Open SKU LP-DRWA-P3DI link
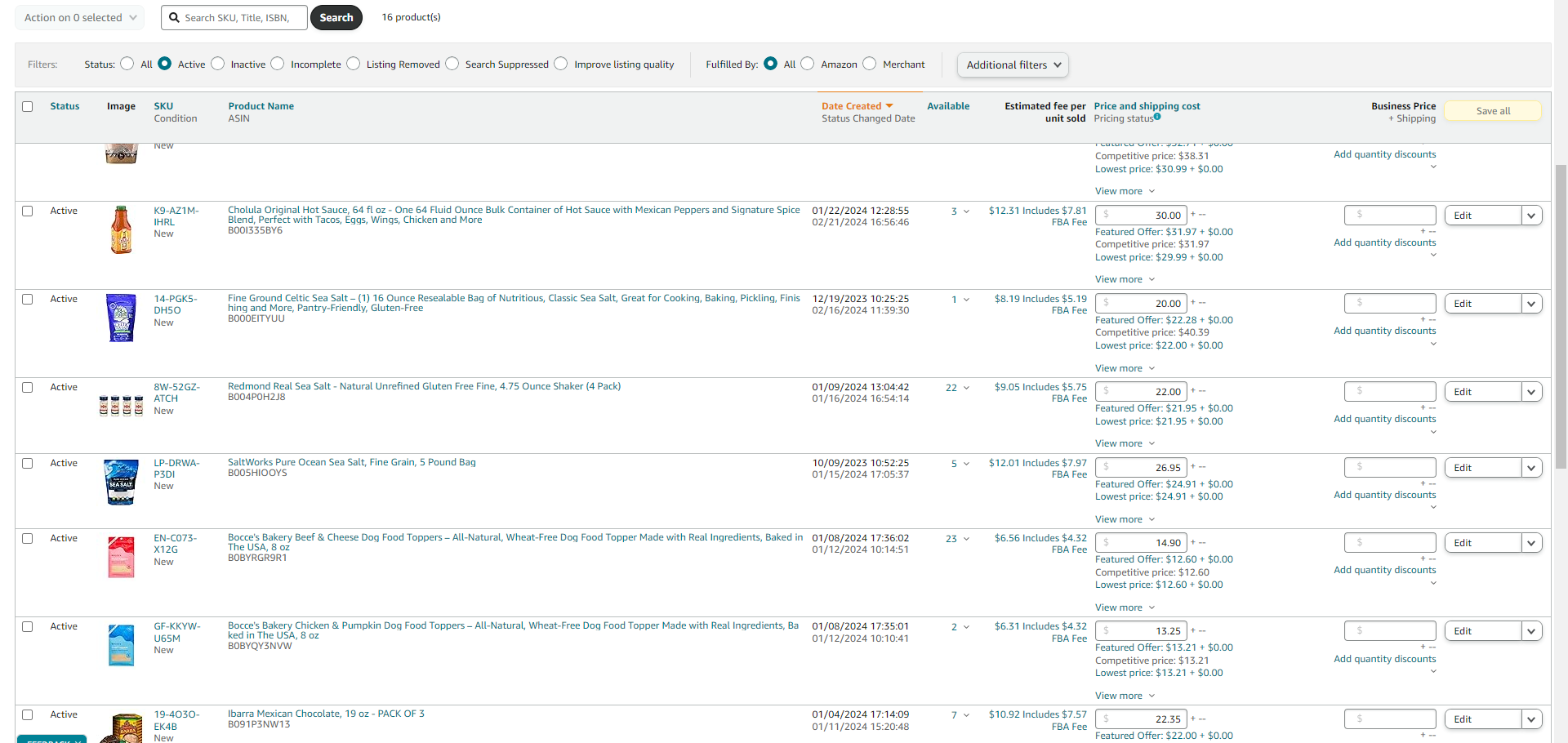Viewport: 1568px width, 743px height. point(176,469)
